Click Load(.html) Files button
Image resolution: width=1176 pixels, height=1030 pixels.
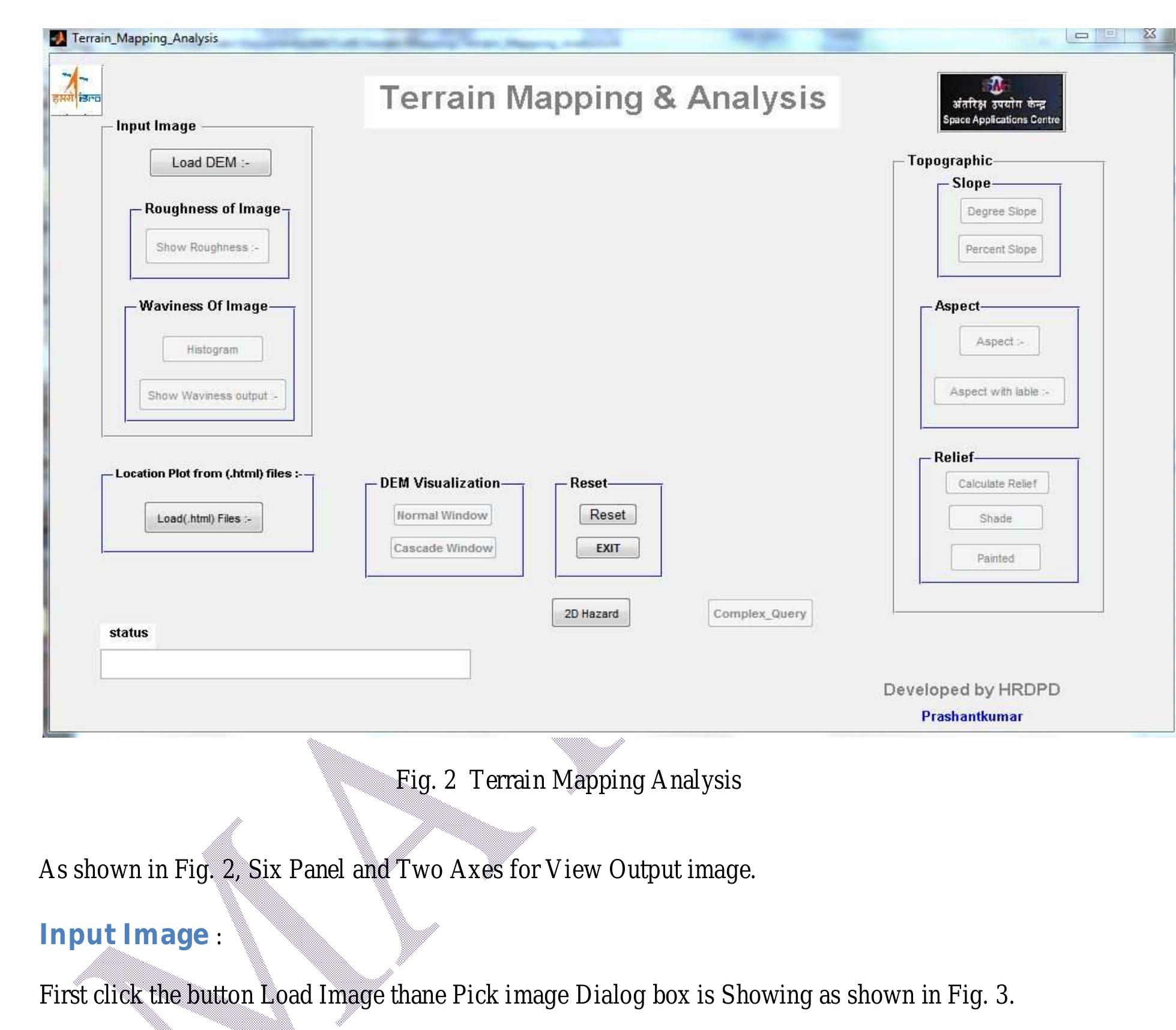204,518
